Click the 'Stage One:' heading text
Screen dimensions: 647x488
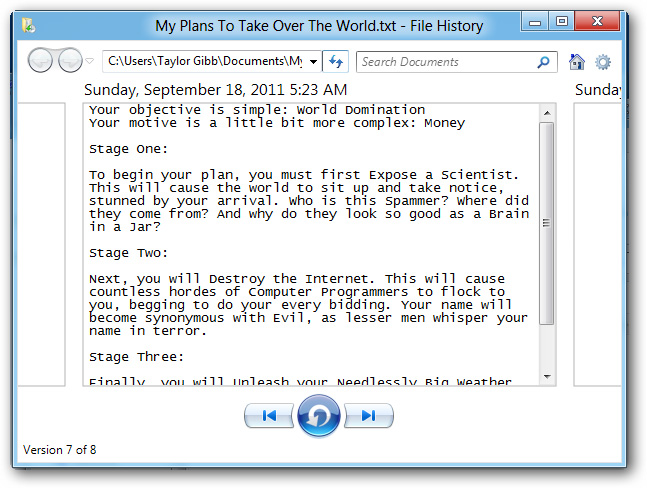click(128, 149)
